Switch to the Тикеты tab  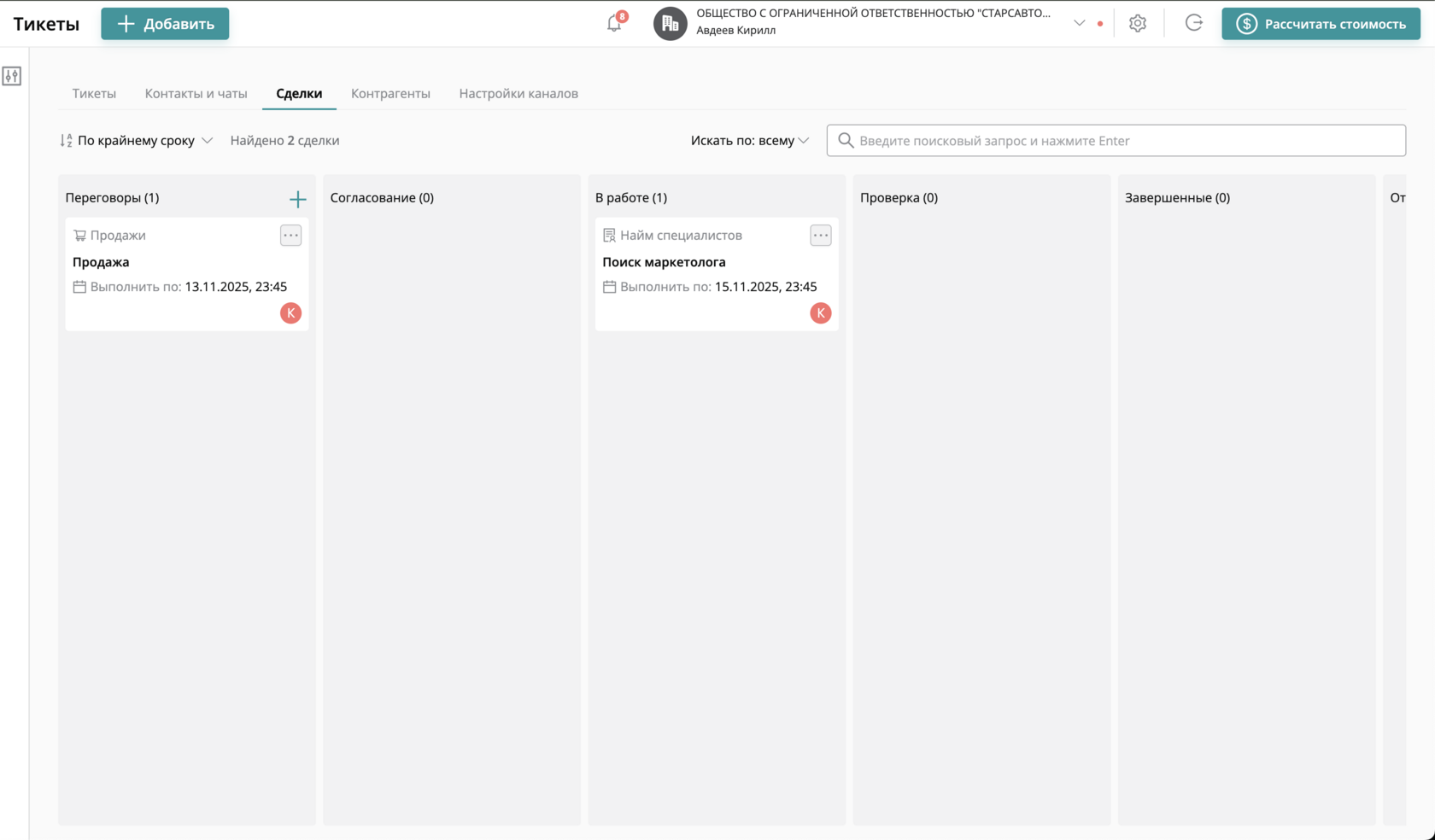[94, 94]
